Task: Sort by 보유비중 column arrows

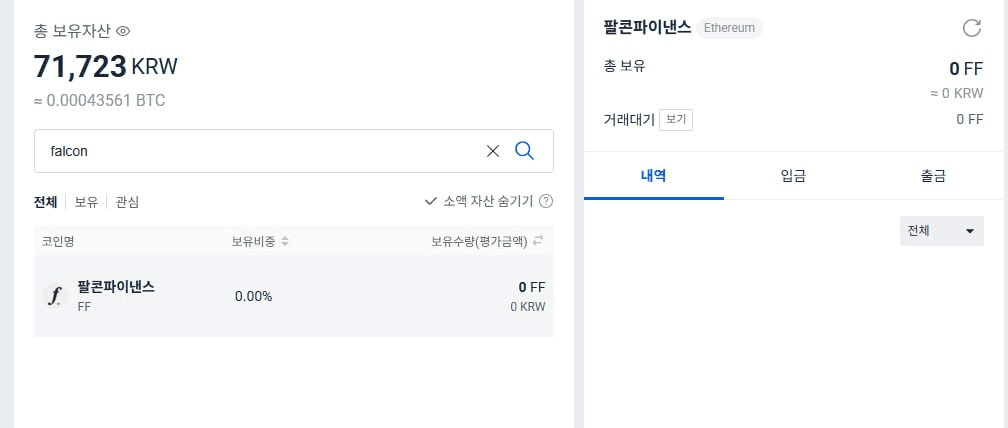Action: pyautogui.click(x=285, y=242)
